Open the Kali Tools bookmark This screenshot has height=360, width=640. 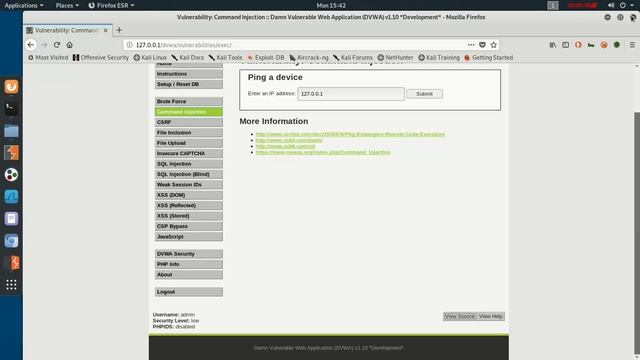tap(225, 58)
